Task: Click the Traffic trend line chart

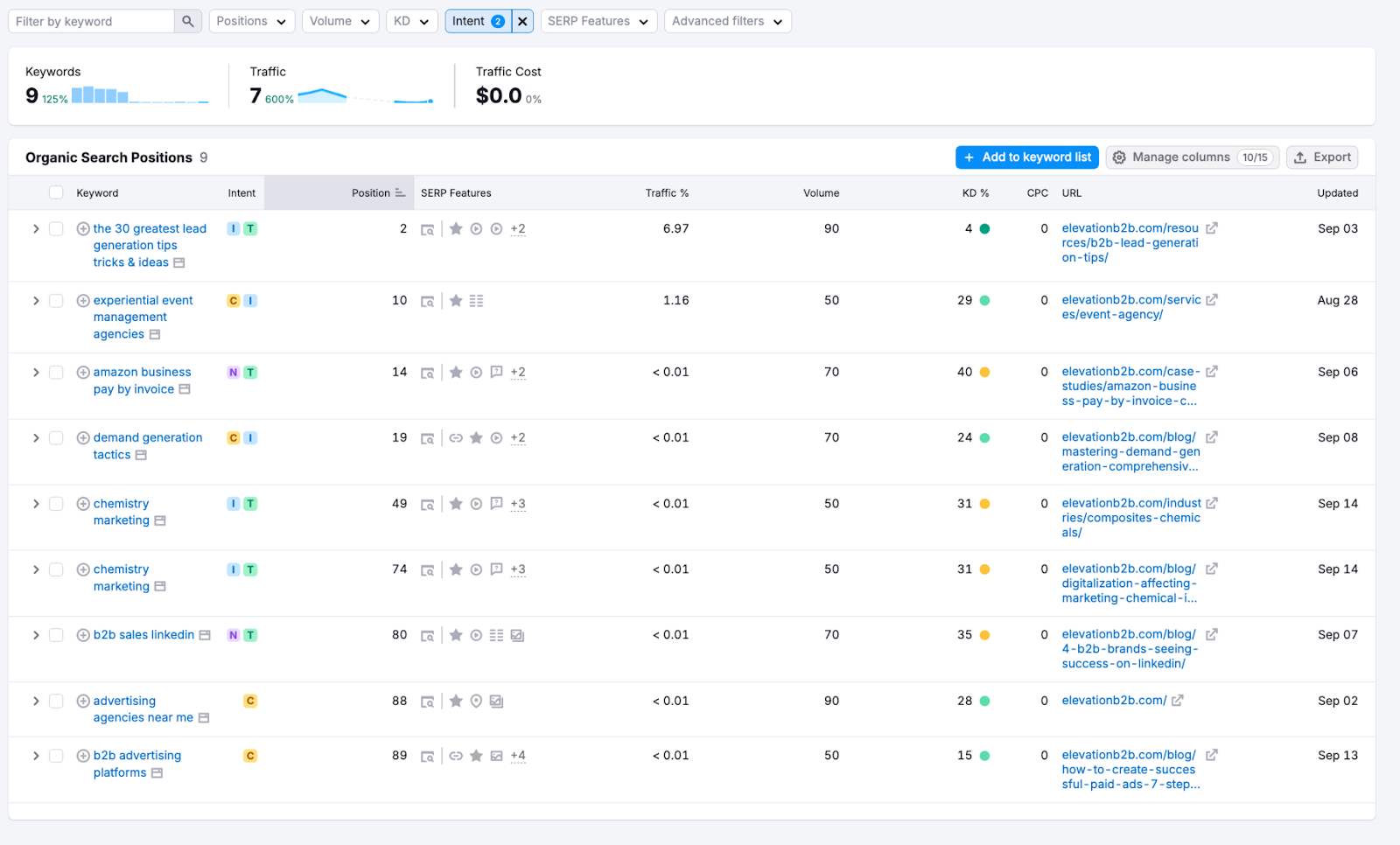Action: coord(366,94)
